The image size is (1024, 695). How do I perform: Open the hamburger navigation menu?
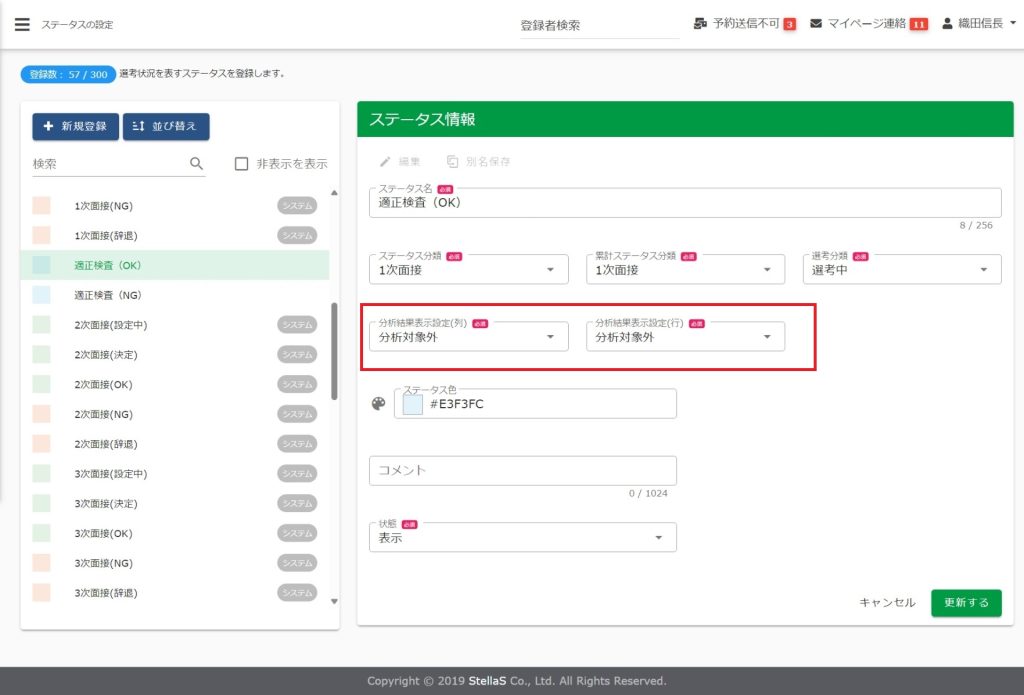(x=22, y=24)
